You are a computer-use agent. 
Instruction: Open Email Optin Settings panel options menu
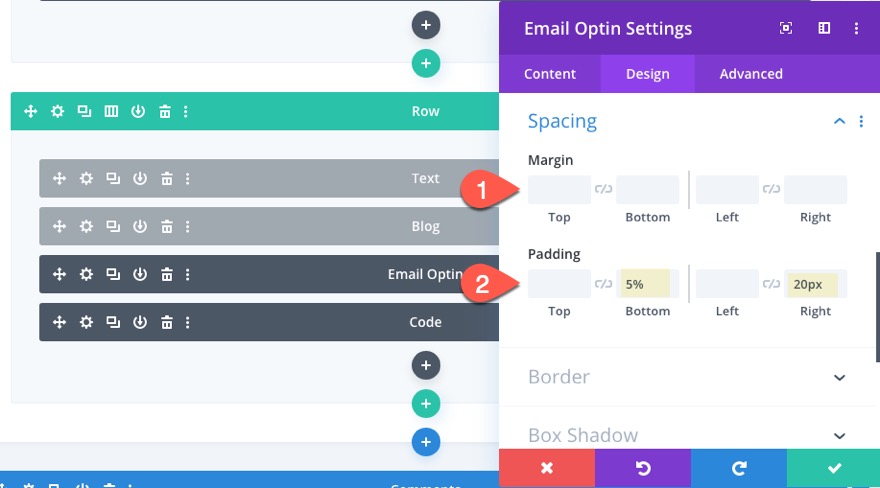point(857,29)
